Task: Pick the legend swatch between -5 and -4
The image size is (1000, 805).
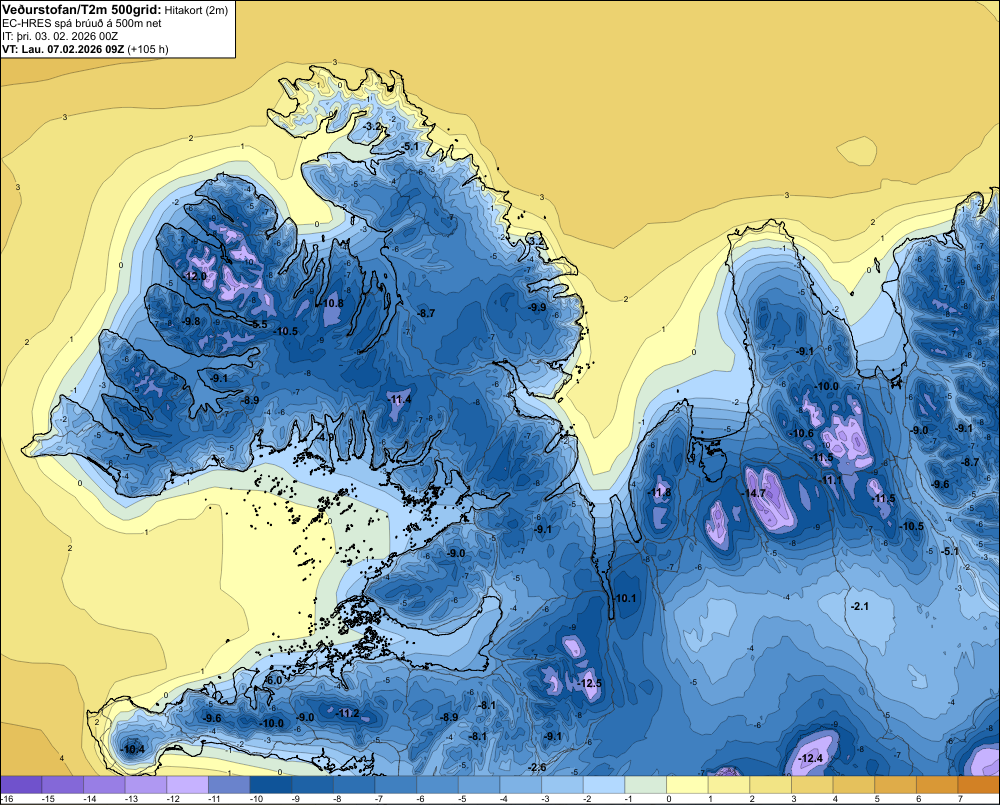Action: pos(479,785)
